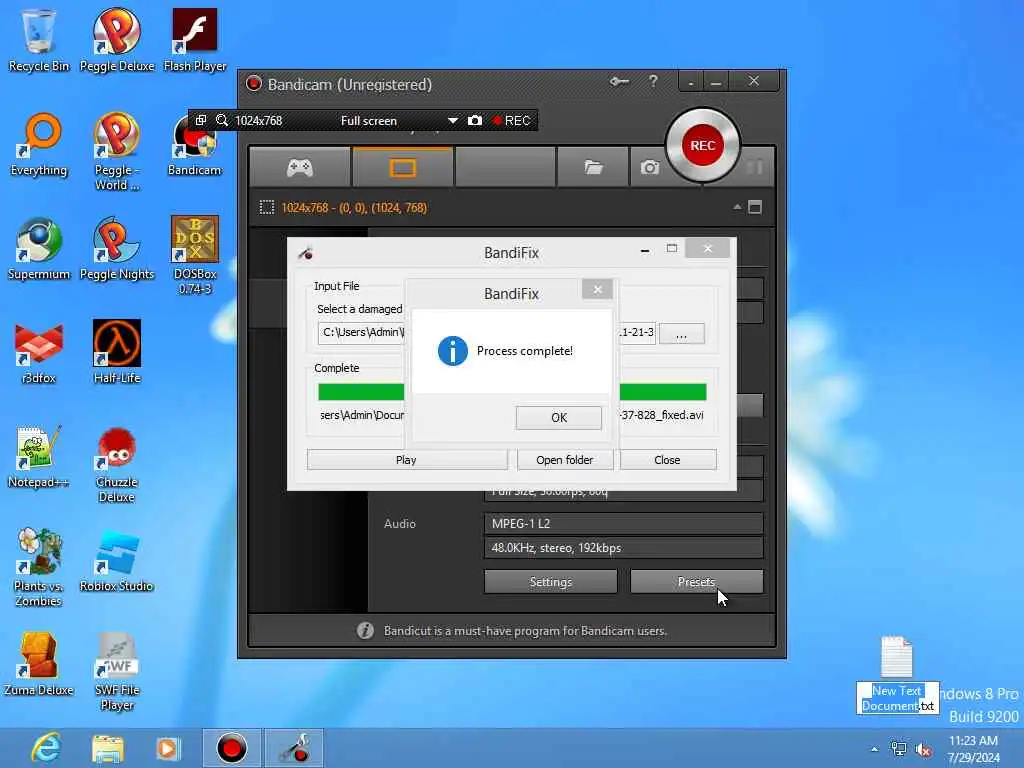The height and width of the screenshot is (768, 1024).
Task: Click the 1024x768 region selection icon
Action: pyautogui.click(x=266, y=208)
